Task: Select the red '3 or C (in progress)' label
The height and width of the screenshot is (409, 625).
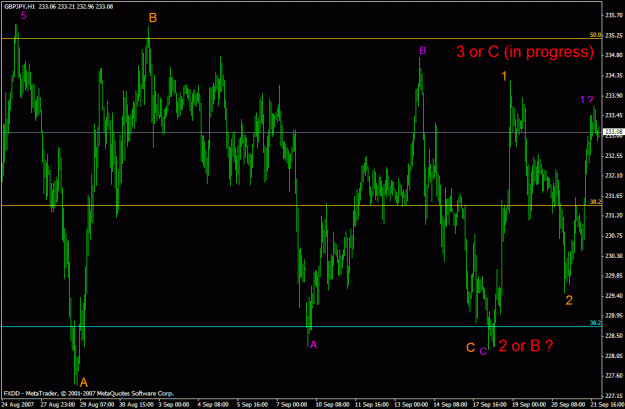Action: tap(525, 52)
